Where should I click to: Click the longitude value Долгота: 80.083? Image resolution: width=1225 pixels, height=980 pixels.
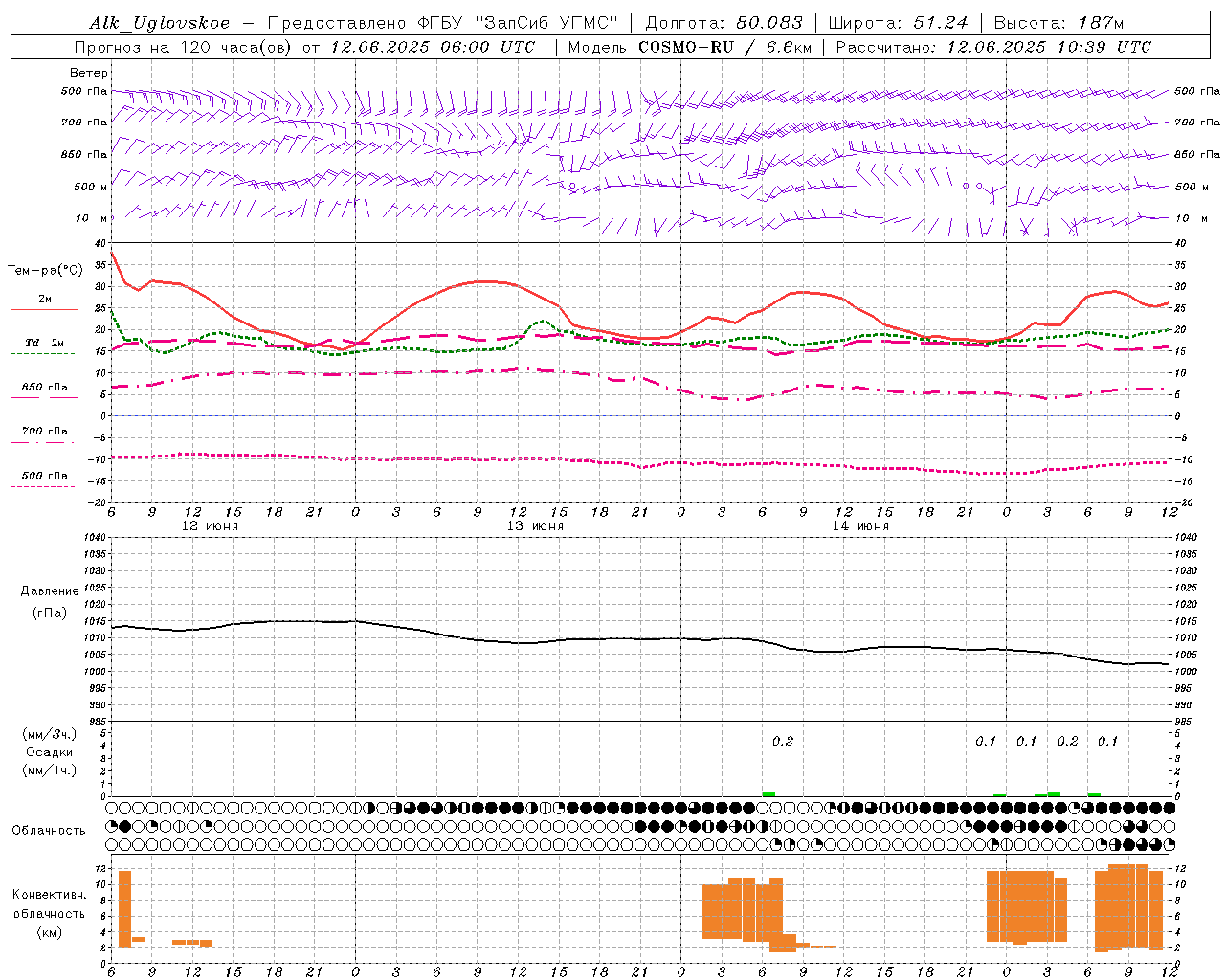coord(724,23)
